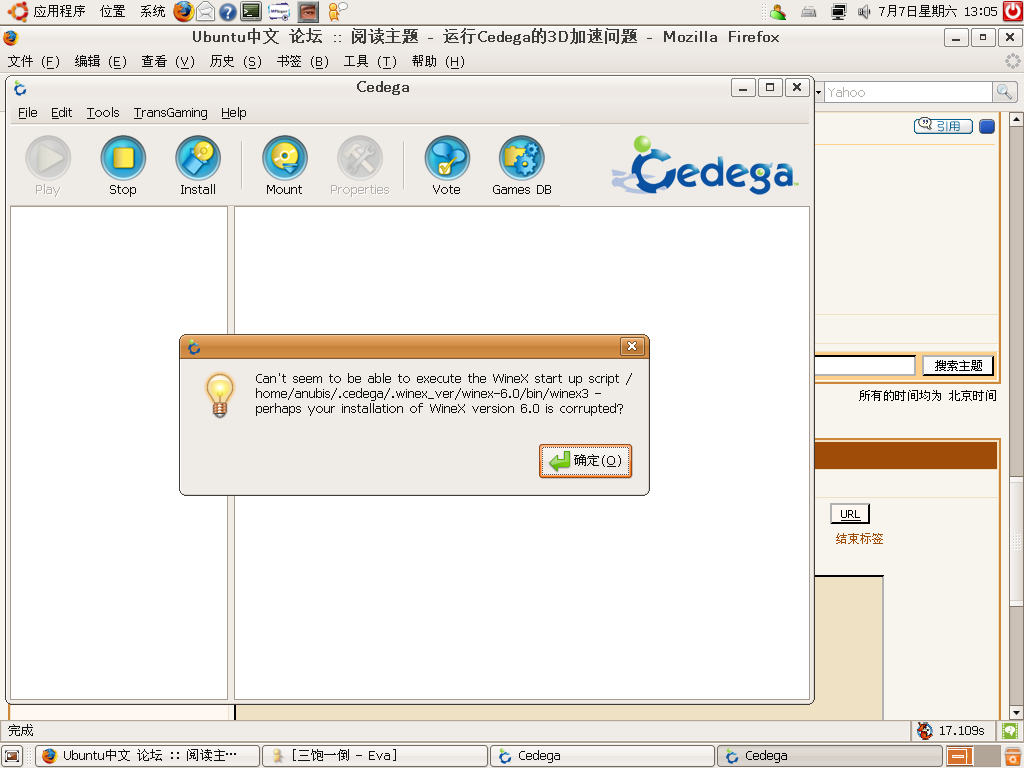Click the date and time clock

[938, 11]
